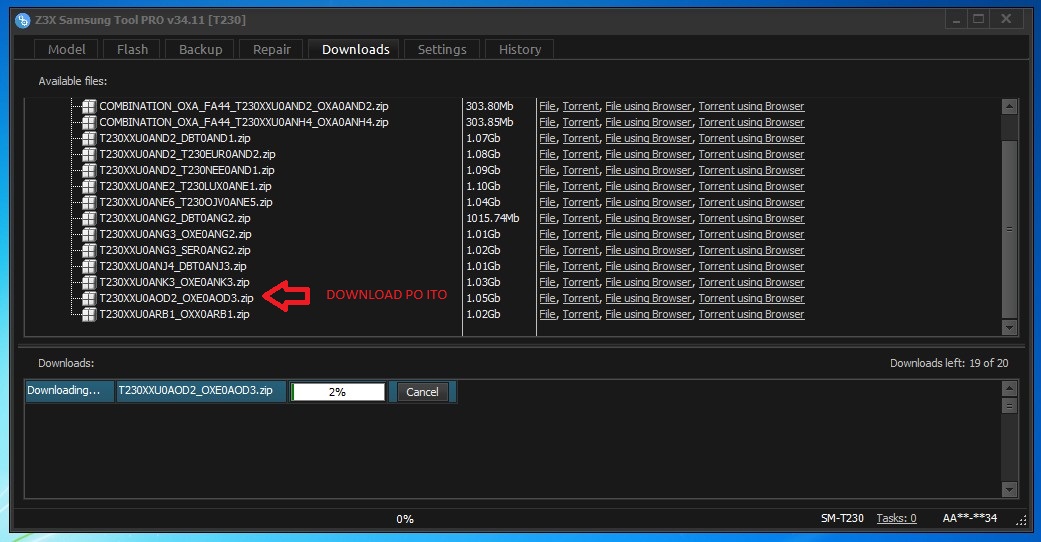
Task: Click the Downloading... status cell
Action: tap(70, 391)
